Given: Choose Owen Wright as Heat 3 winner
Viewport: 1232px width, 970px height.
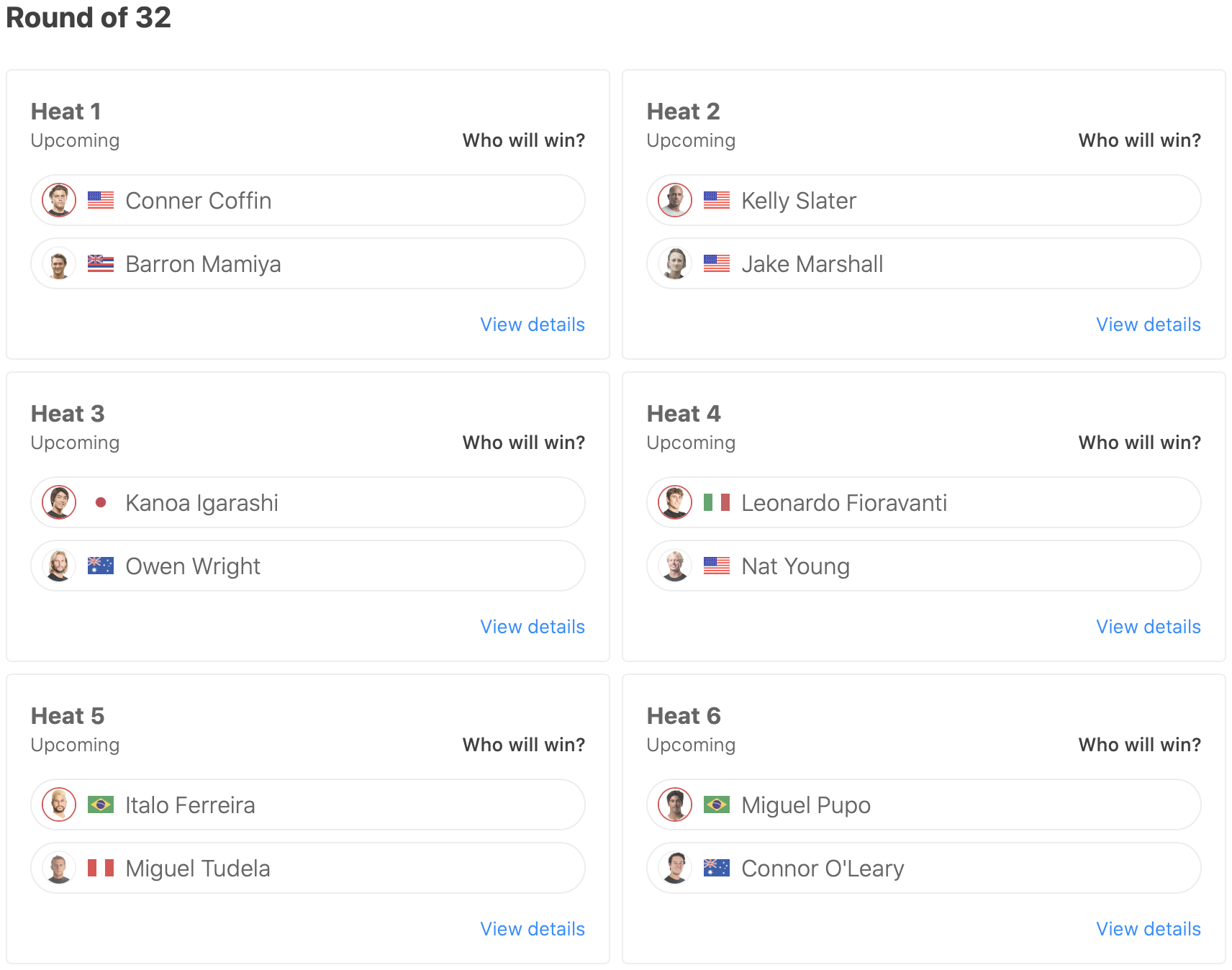Looking at the screenshot, I should [x=307, y=566].
